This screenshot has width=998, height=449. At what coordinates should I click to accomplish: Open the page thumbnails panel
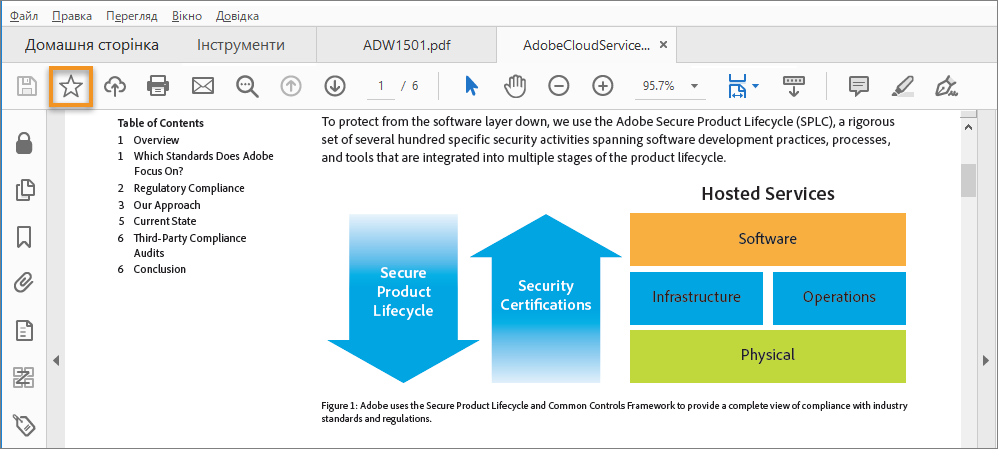click(24, 190)
